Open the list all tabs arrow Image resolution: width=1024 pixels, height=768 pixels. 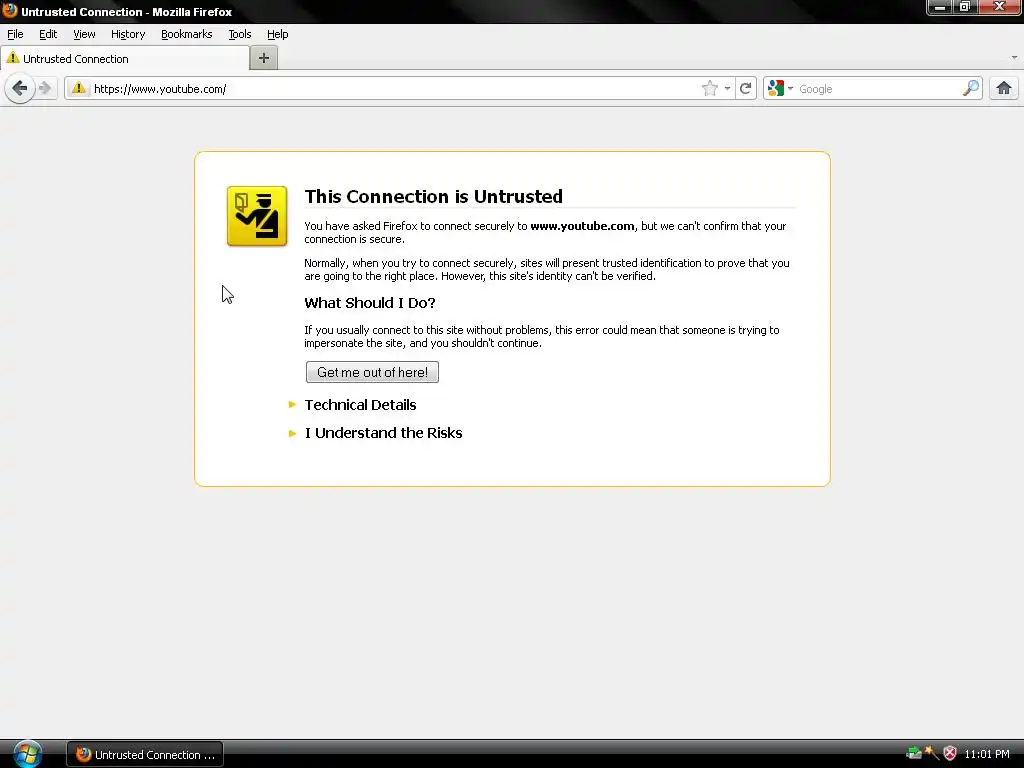click(x=1014, y=57)
